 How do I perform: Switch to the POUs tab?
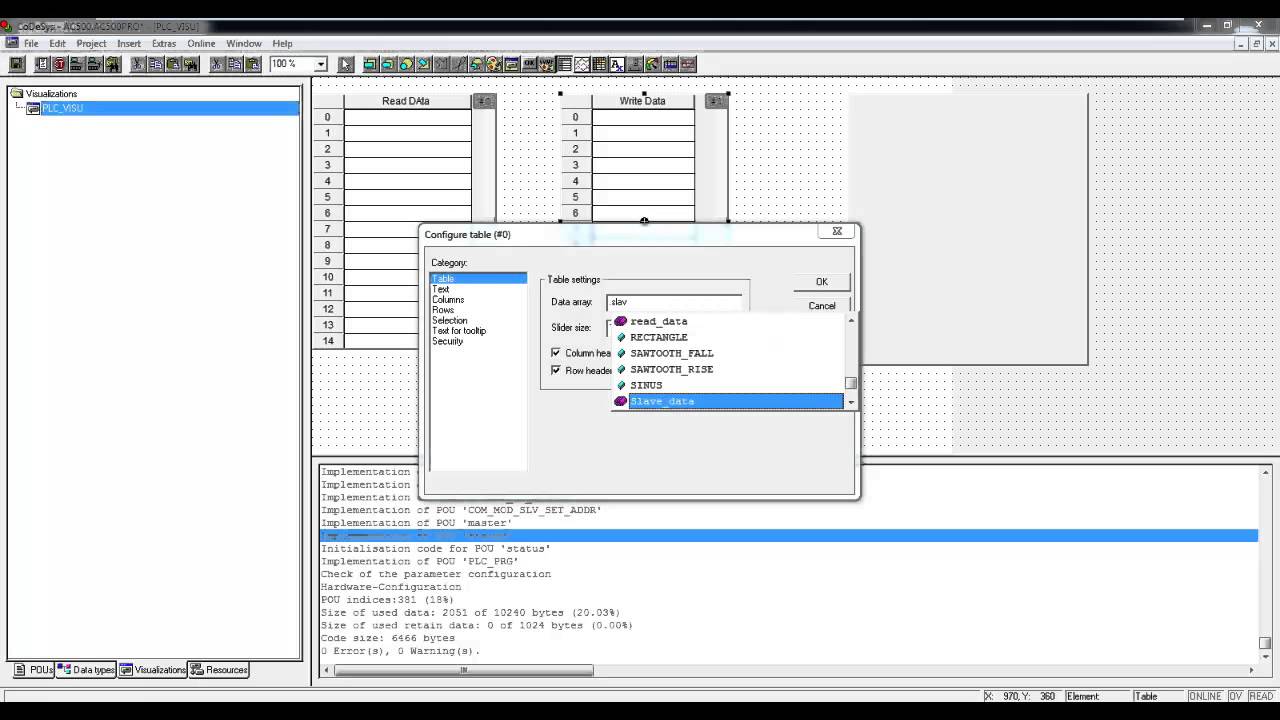tap(34, 670)
